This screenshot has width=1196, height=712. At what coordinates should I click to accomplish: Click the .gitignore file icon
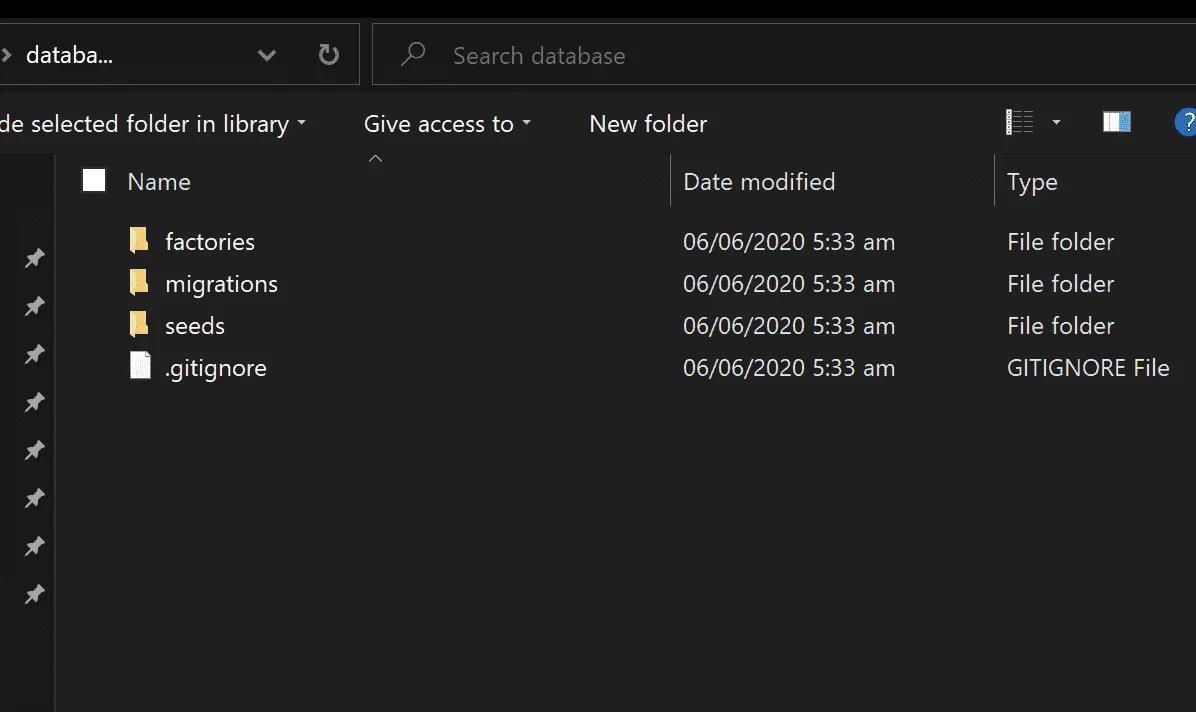[x=140, y=366]
